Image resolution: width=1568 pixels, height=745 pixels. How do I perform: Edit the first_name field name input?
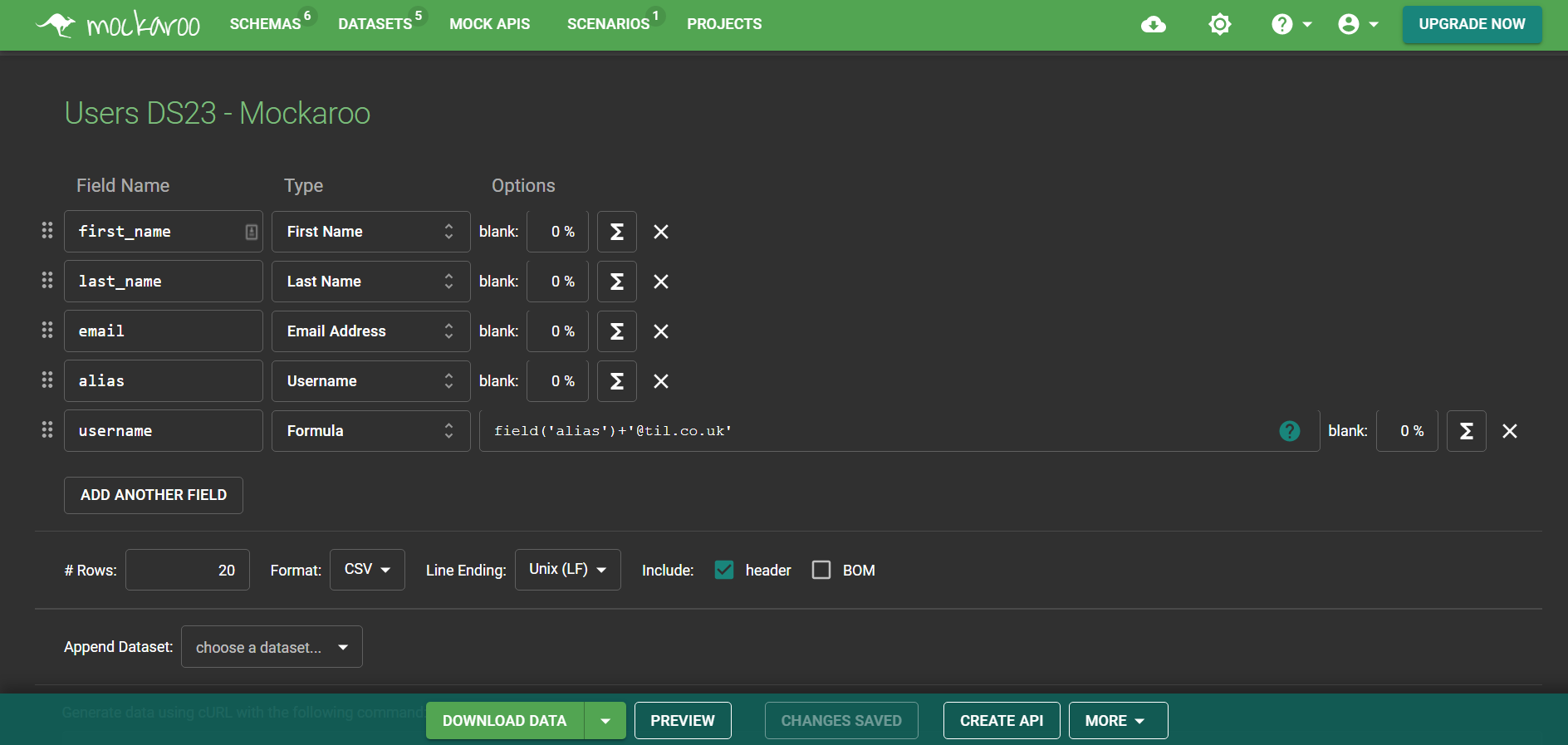[164, 232]
